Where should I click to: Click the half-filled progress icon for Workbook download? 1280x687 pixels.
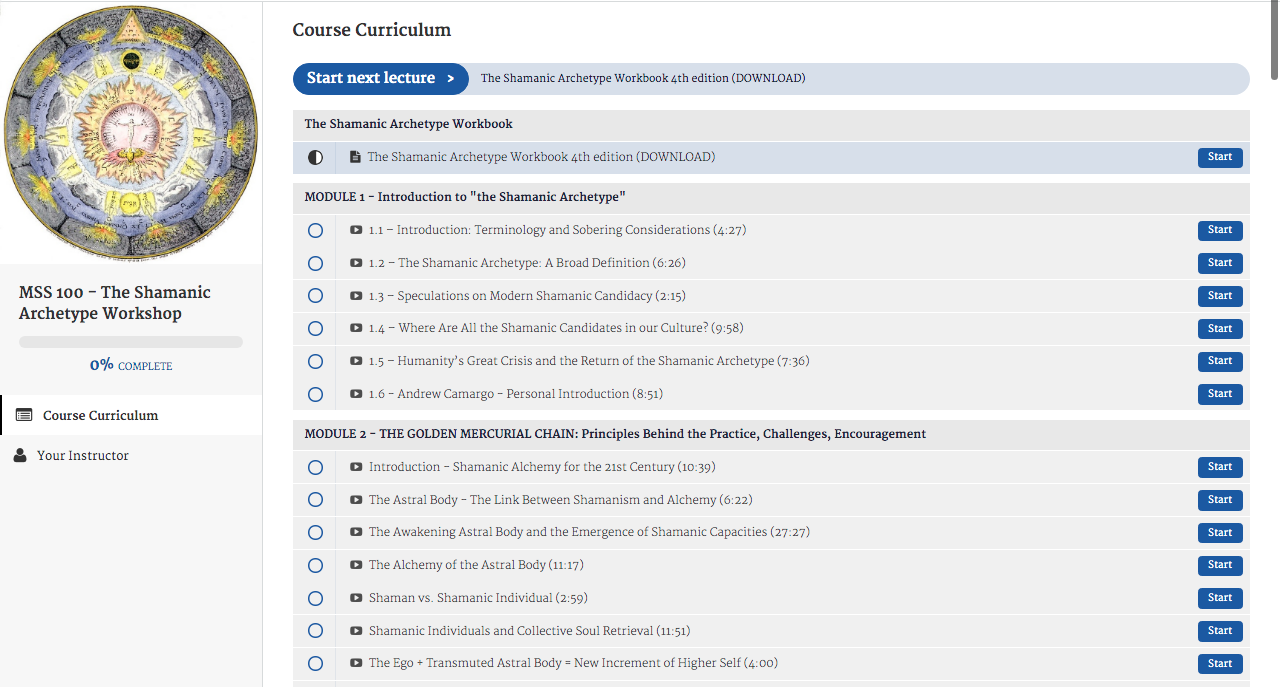(x=315, y=158)
